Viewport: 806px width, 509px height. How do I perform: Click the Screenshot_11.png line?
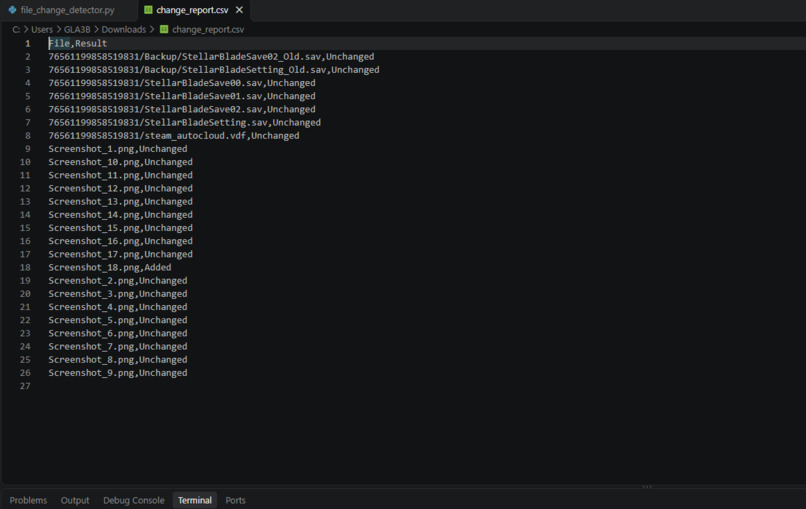coord(120,175)
